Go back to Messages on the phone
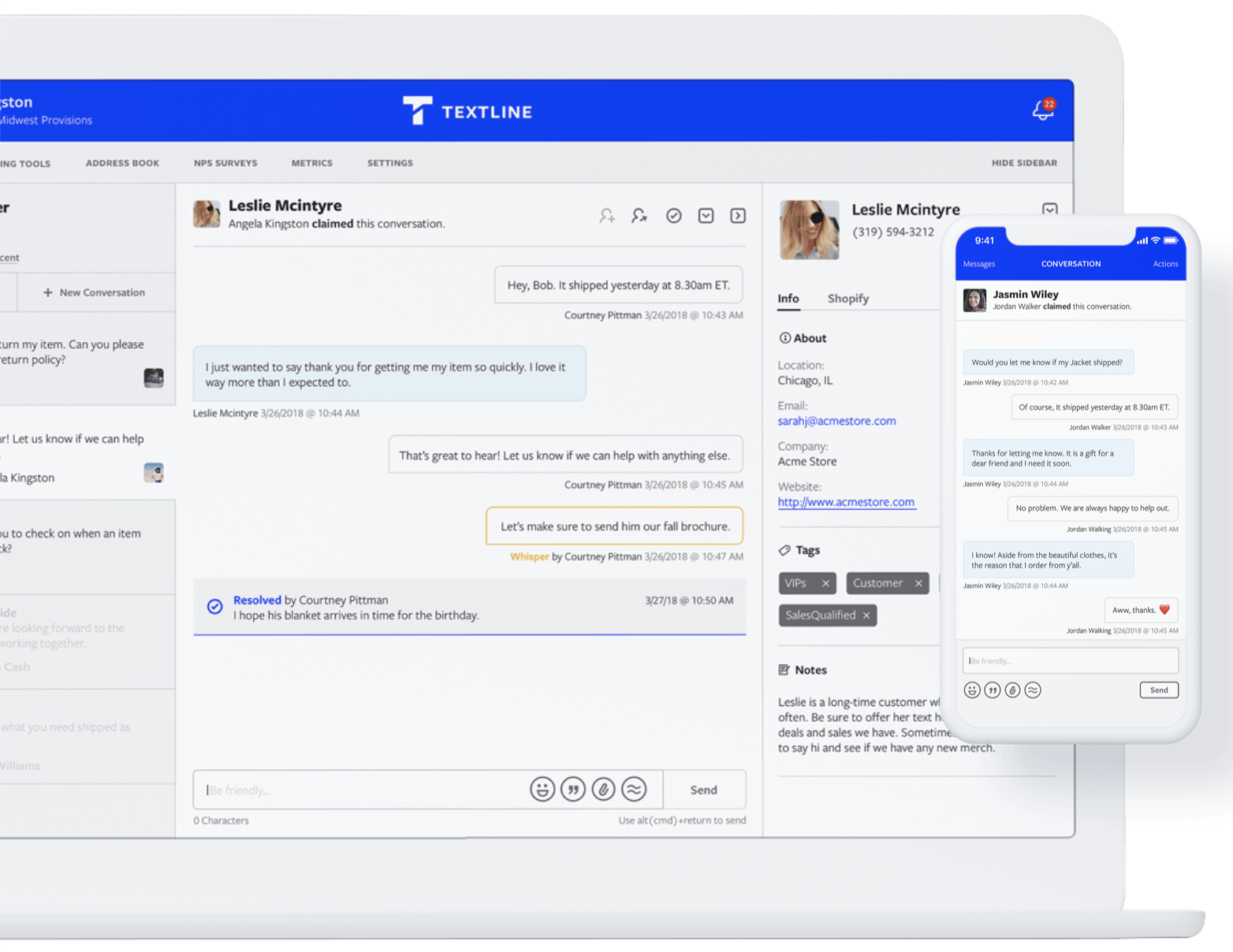This screenshot has height=952, width=1233. (x=979, y=264)
